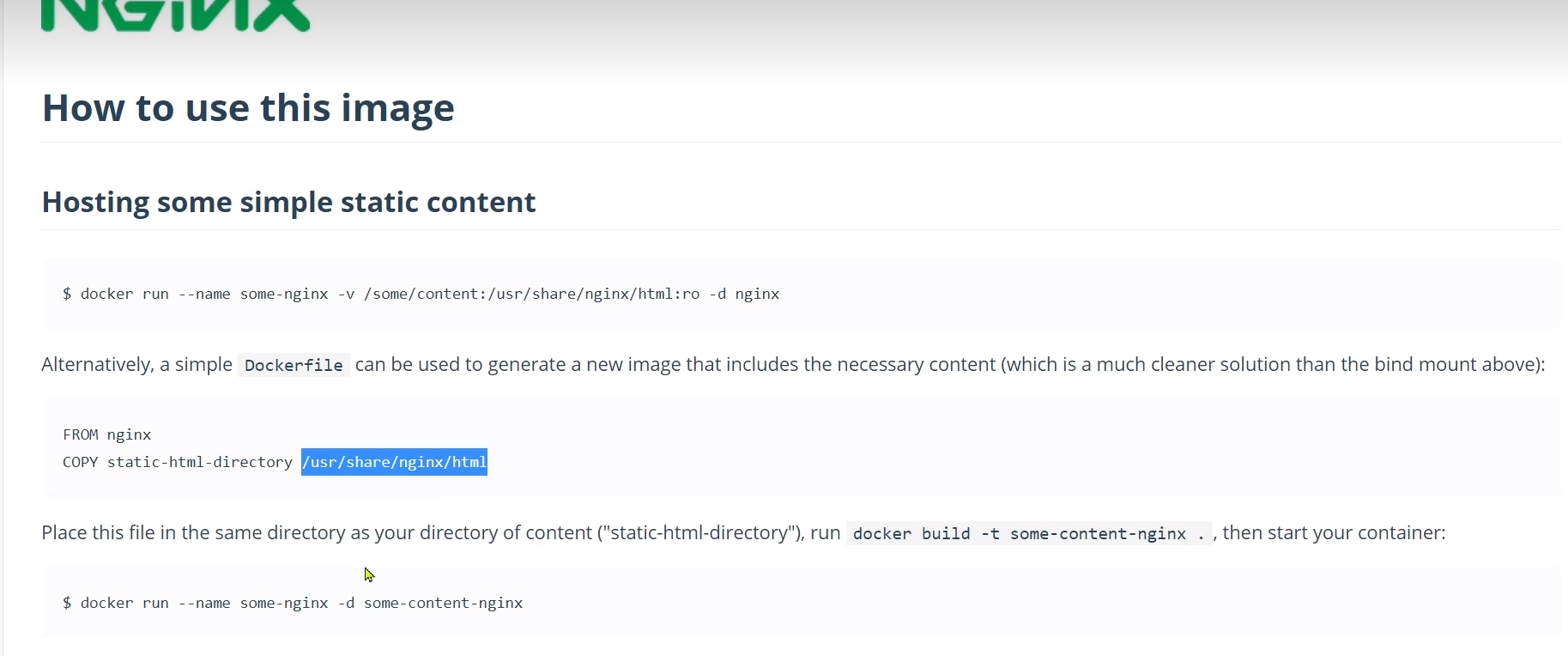Image resolution: width=1568 pixels, height=656 pixels.
Task: Click the inline "docker build -t some-content-nginx ." code
Action: coord(1029,533)
